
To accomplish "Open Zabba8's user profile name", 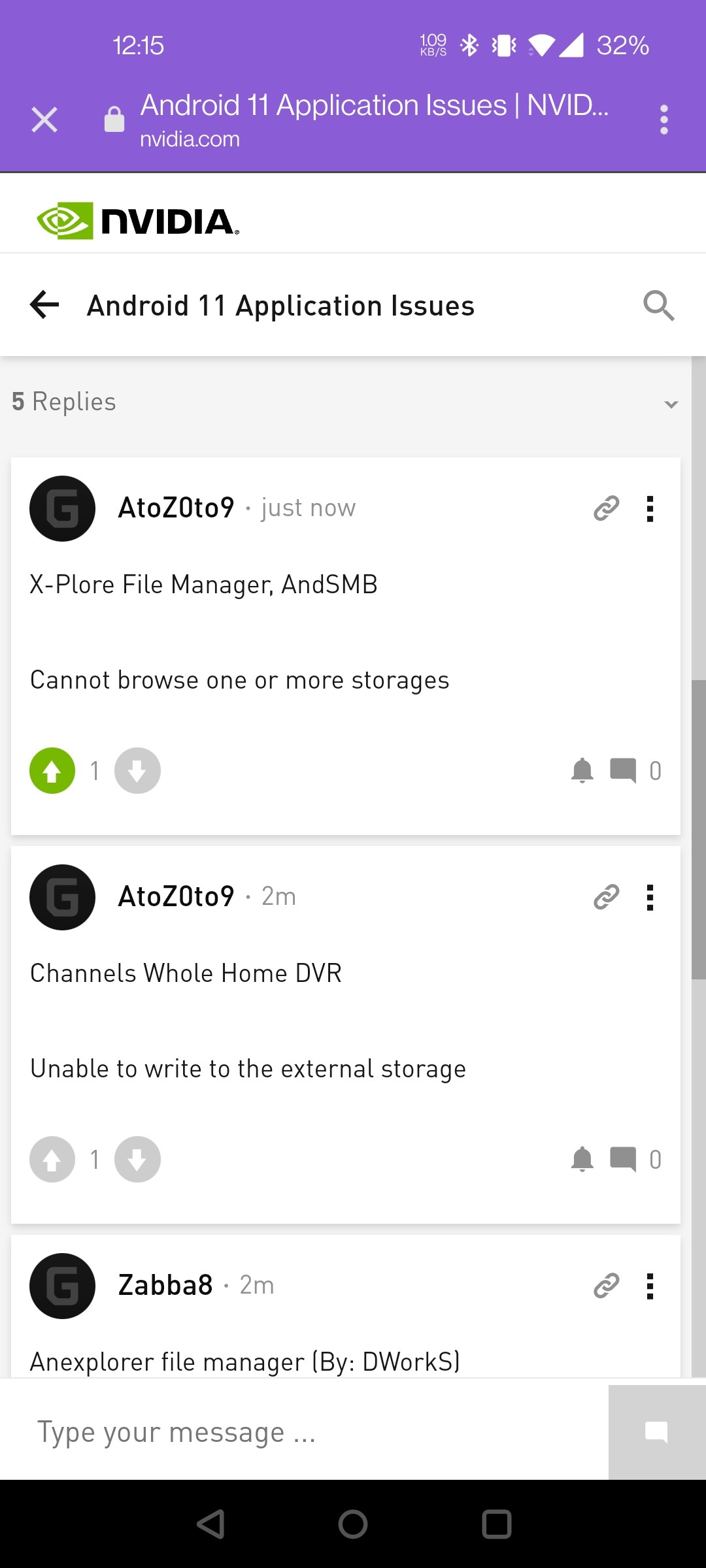I will point(165,1285).
